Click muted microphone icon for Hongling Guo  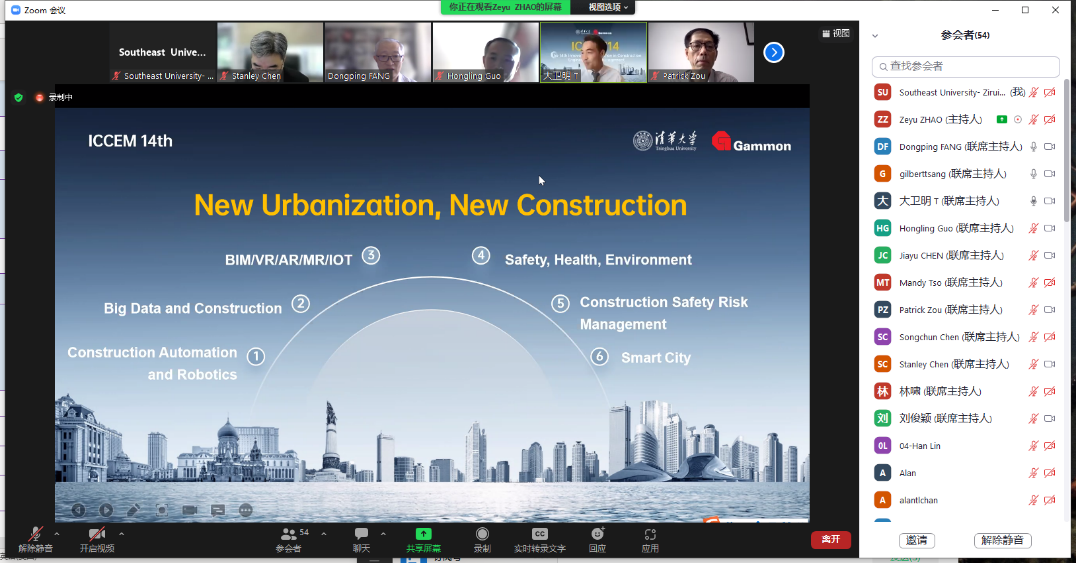point(1033,228)
